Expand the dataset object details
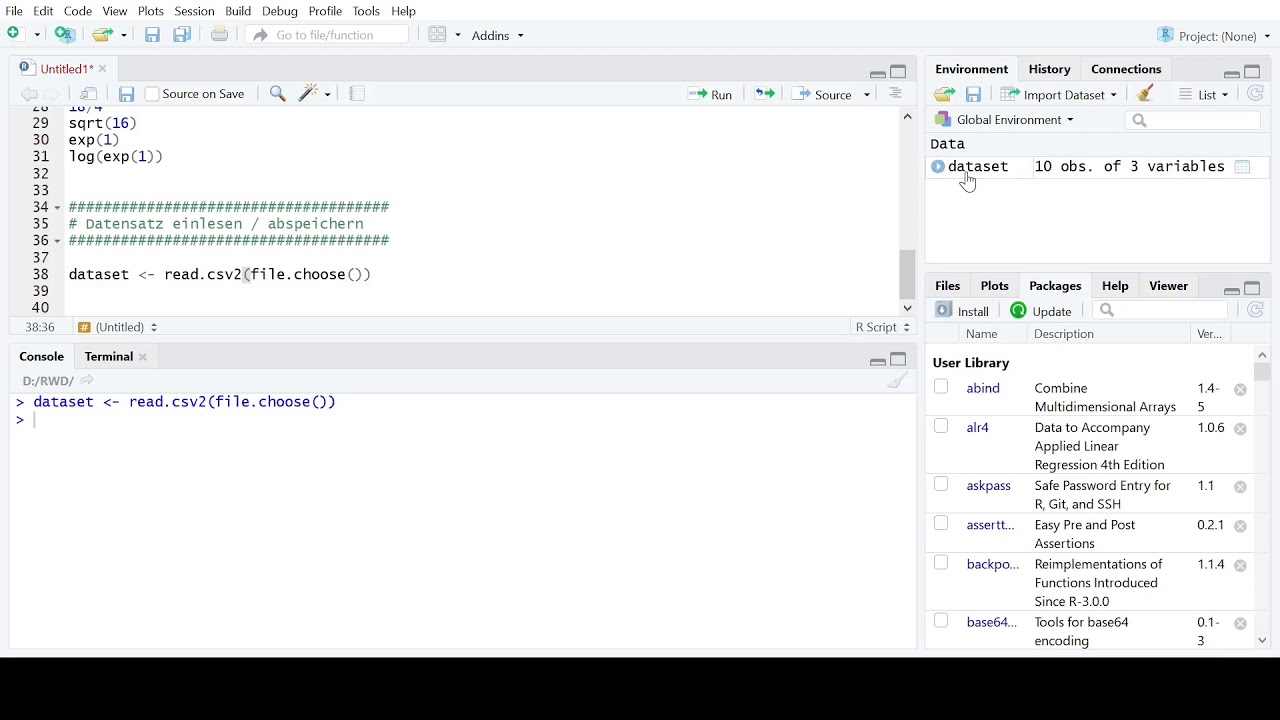Viewport: 1280px width, 720px height. point(938,167)
